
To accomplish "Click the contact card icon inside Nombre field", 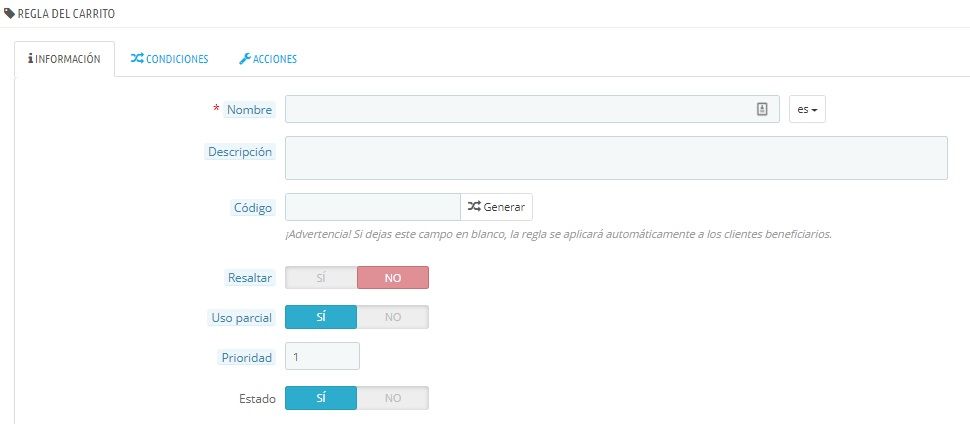I will click(762, 109).
